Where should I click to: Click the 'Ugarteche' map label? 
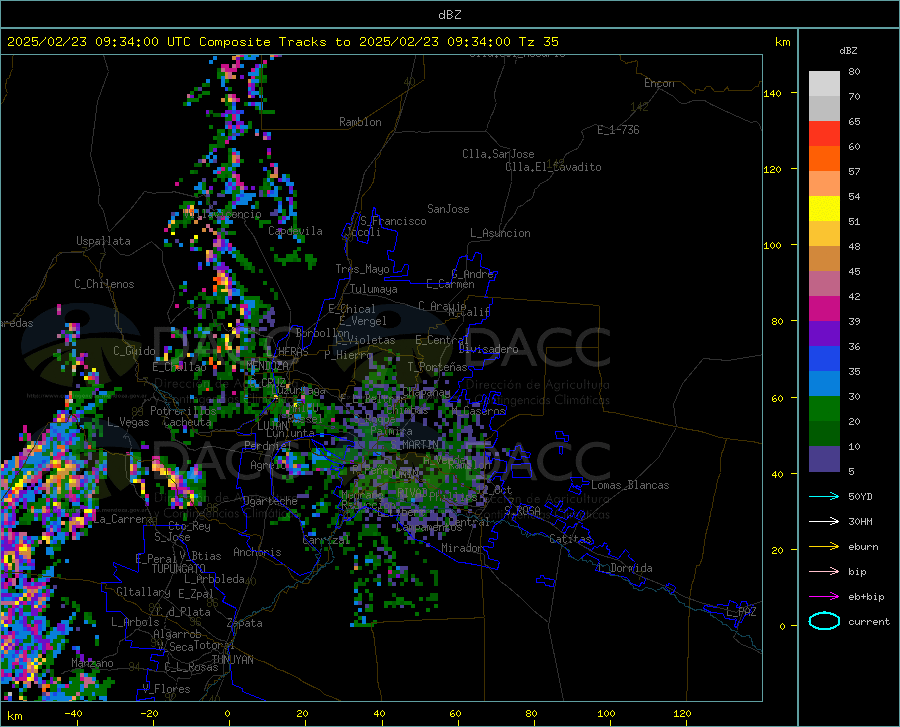click(x=270, y=501)
